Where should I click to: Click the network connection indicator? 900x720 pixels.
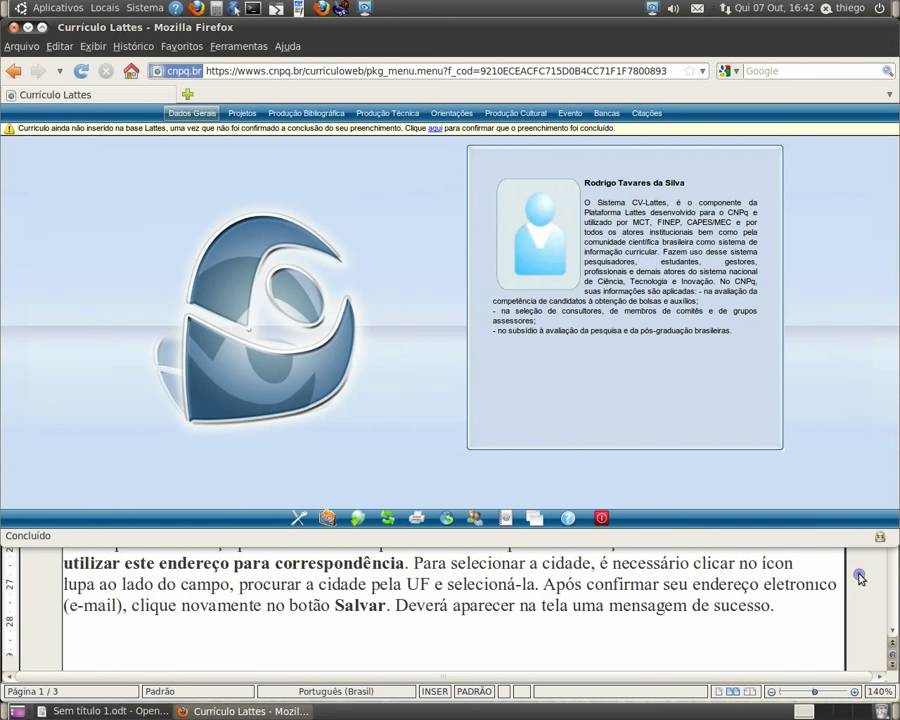coord(726,9)
